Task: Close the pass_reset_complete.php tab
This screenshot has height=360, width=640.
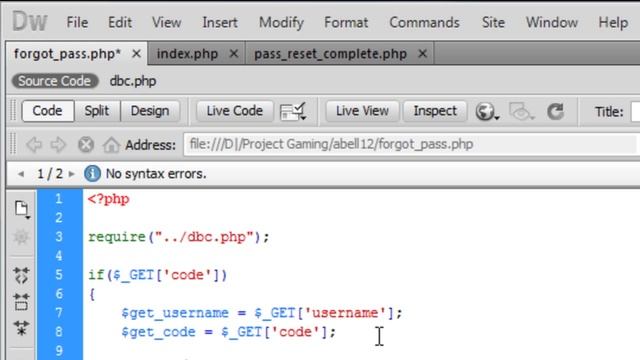Action: click(x=423, y=53)
